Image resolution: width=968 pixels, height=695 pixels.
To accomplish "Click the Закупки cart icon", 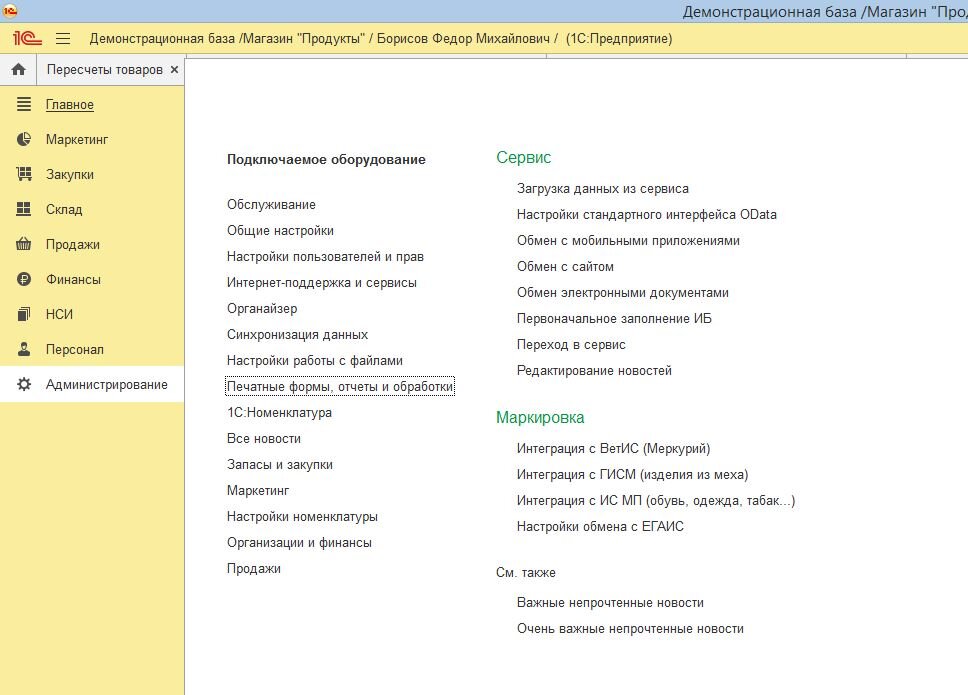I will [x=23, y=174].
